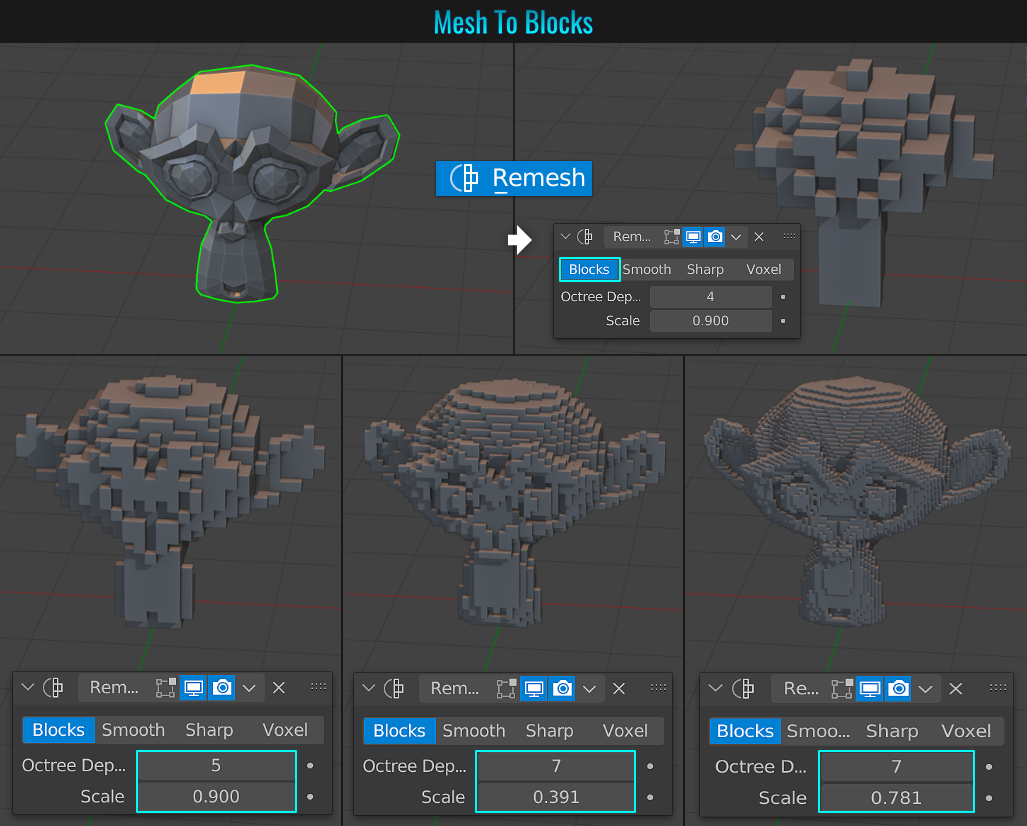1027x826 pixels.
Task: Toggle render camera in Scale 0.781 panel
Action: [898, 688]
